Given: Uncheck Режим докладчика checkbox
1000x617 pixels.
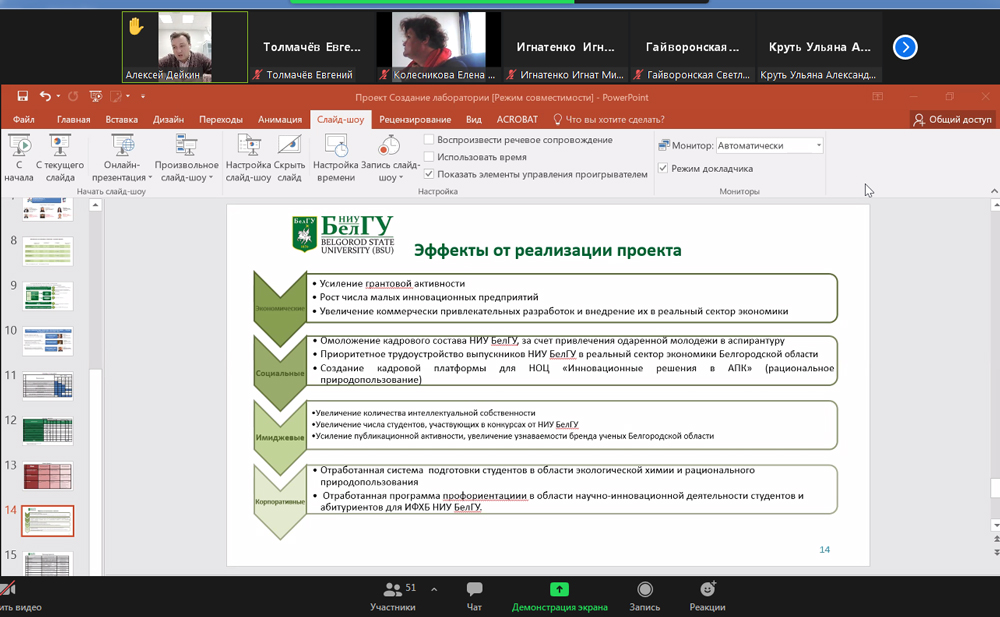Looking at the screenshot, I should [x=663, y=169].
